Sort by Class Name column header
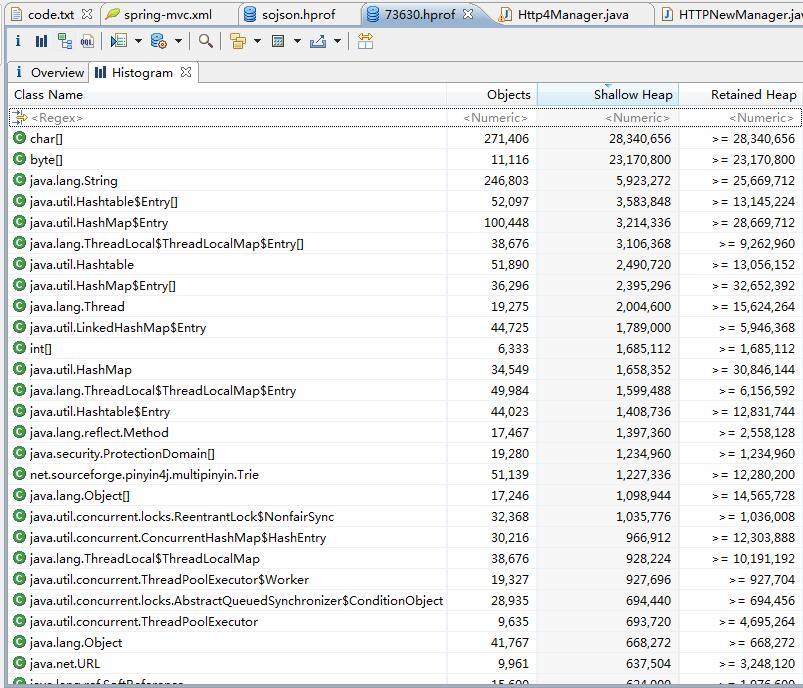 [x=227, y=95]
